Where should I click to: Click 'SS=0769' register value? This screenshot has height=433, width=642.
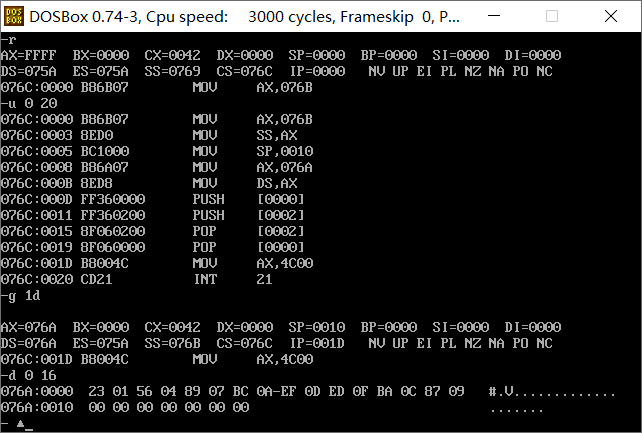click(x=172, y=71)
